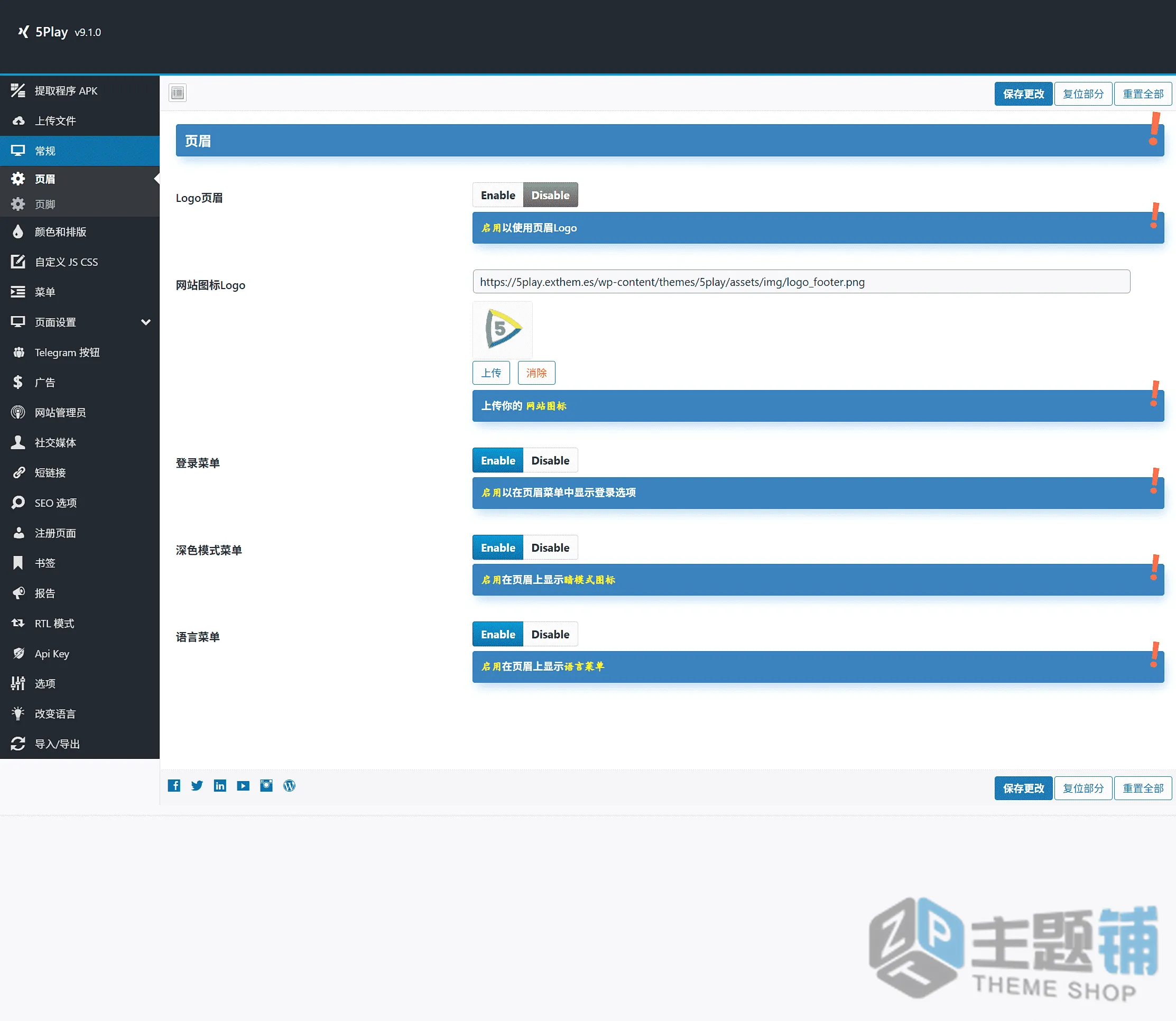Expand the 页面设置 chevron
The height and width of the screenshot is (1021, 1176).
tap(146, 322)
